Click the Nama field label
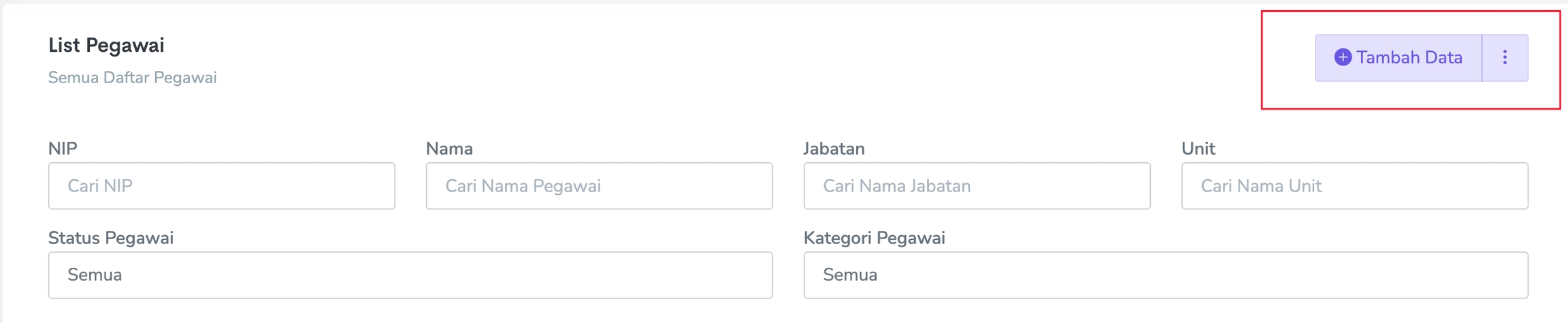This screenshot has width=1568, height=323. pyautogui.click(x=449, y=149)
